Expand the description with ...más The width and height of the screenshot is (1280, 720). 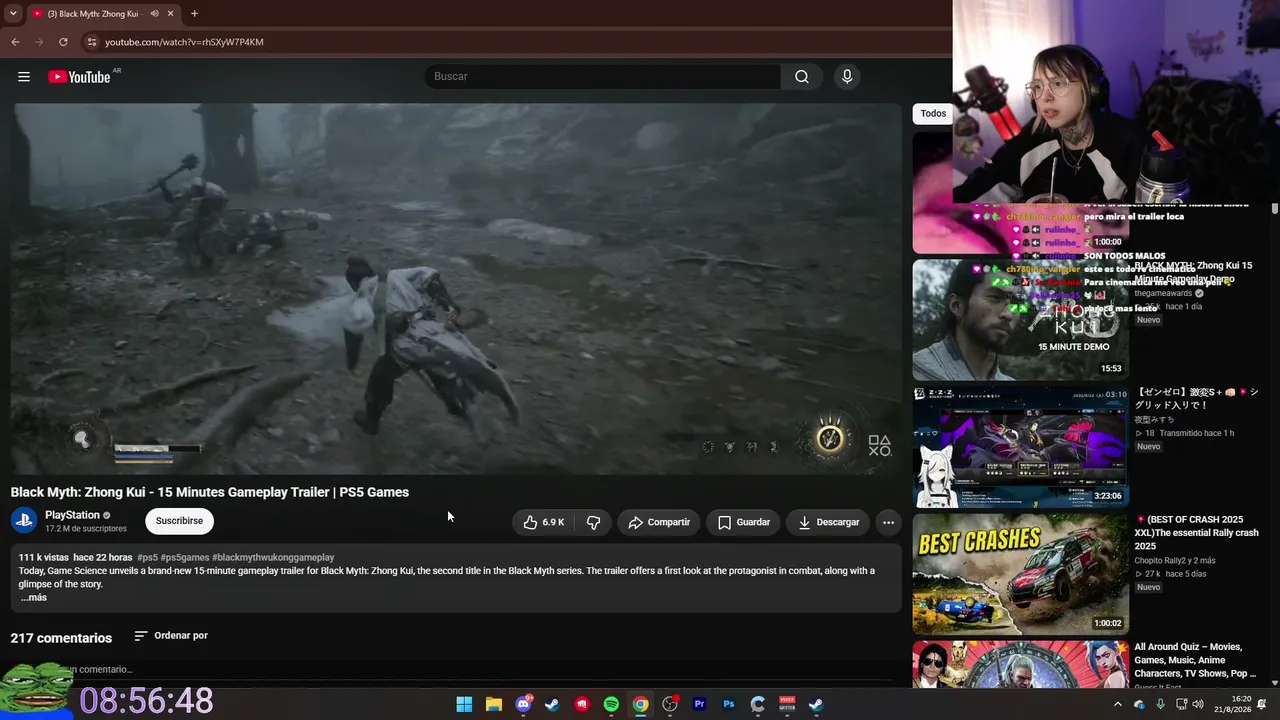pos(34,597)
